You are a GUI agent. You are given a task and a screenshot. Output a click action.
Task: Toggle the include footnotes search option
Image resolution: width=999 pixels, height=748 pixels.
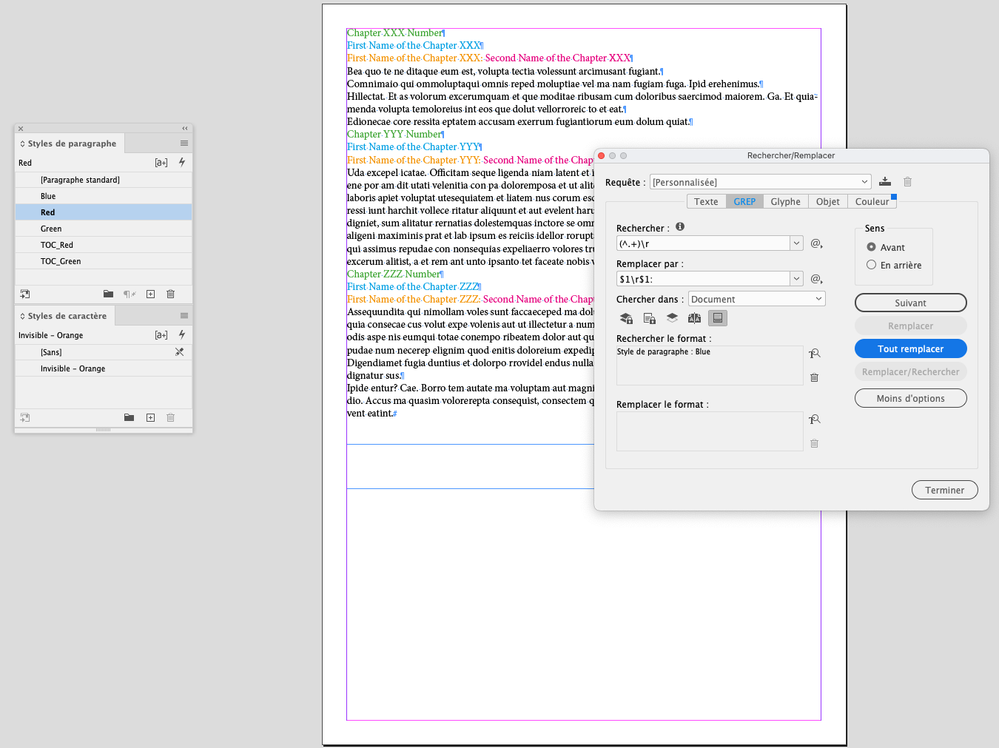[717, 318]
